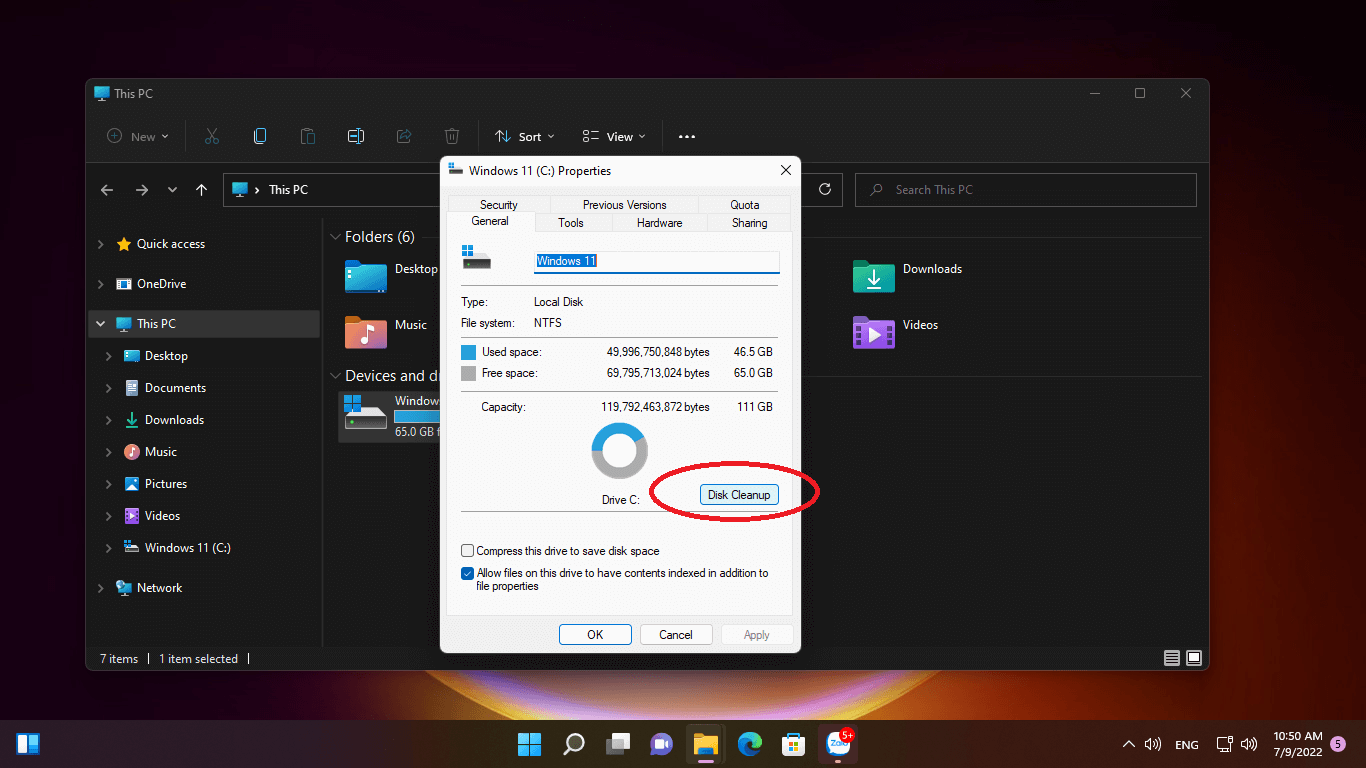Click the drive name field containing Windows 11

point(656,261)
